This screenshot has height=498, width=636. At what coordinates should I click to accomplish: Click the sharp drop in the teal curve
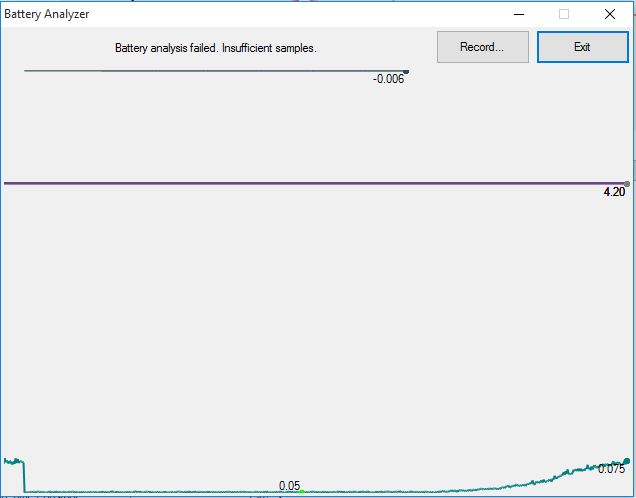(24, 476)
